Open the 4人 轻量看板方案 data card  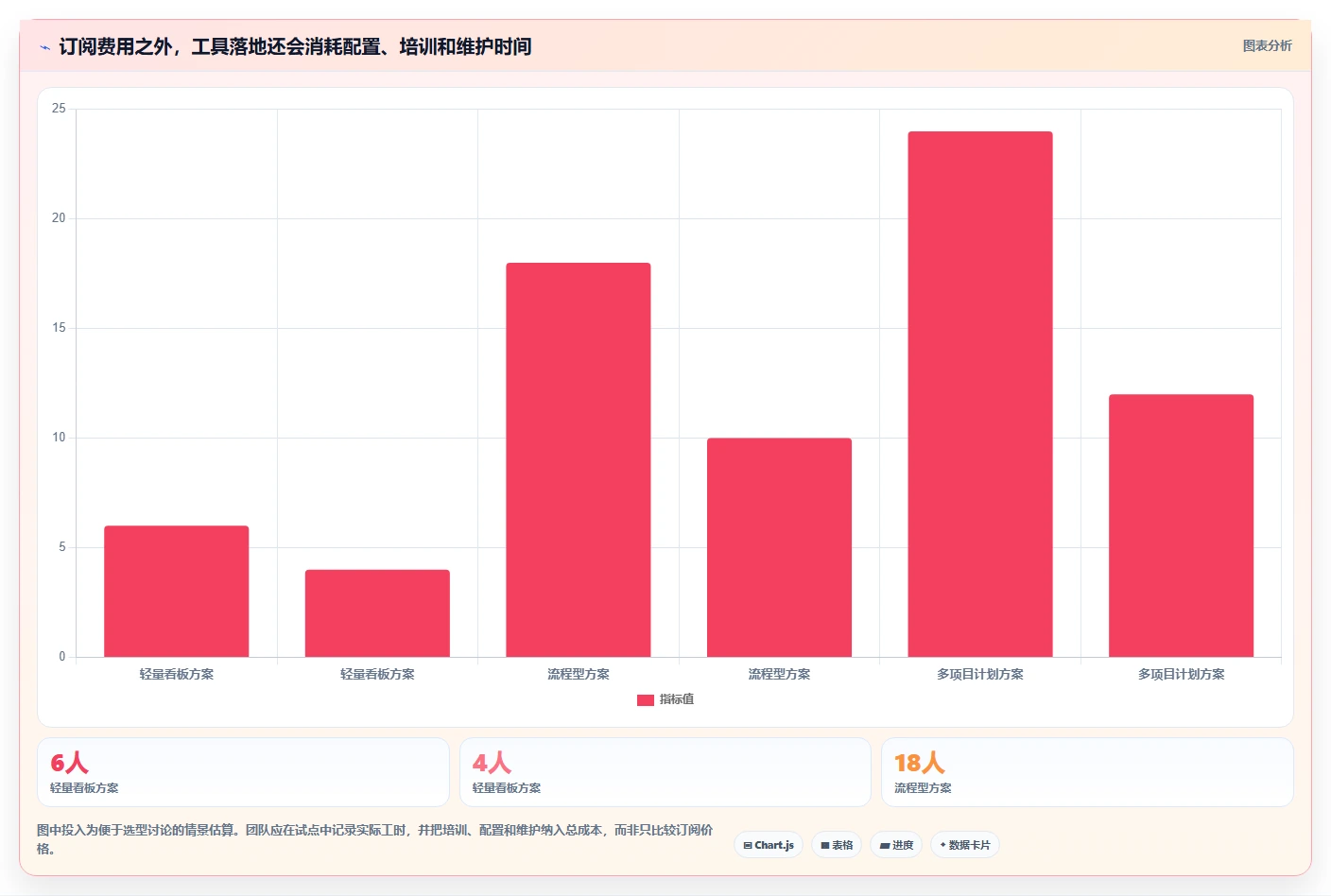665,772
